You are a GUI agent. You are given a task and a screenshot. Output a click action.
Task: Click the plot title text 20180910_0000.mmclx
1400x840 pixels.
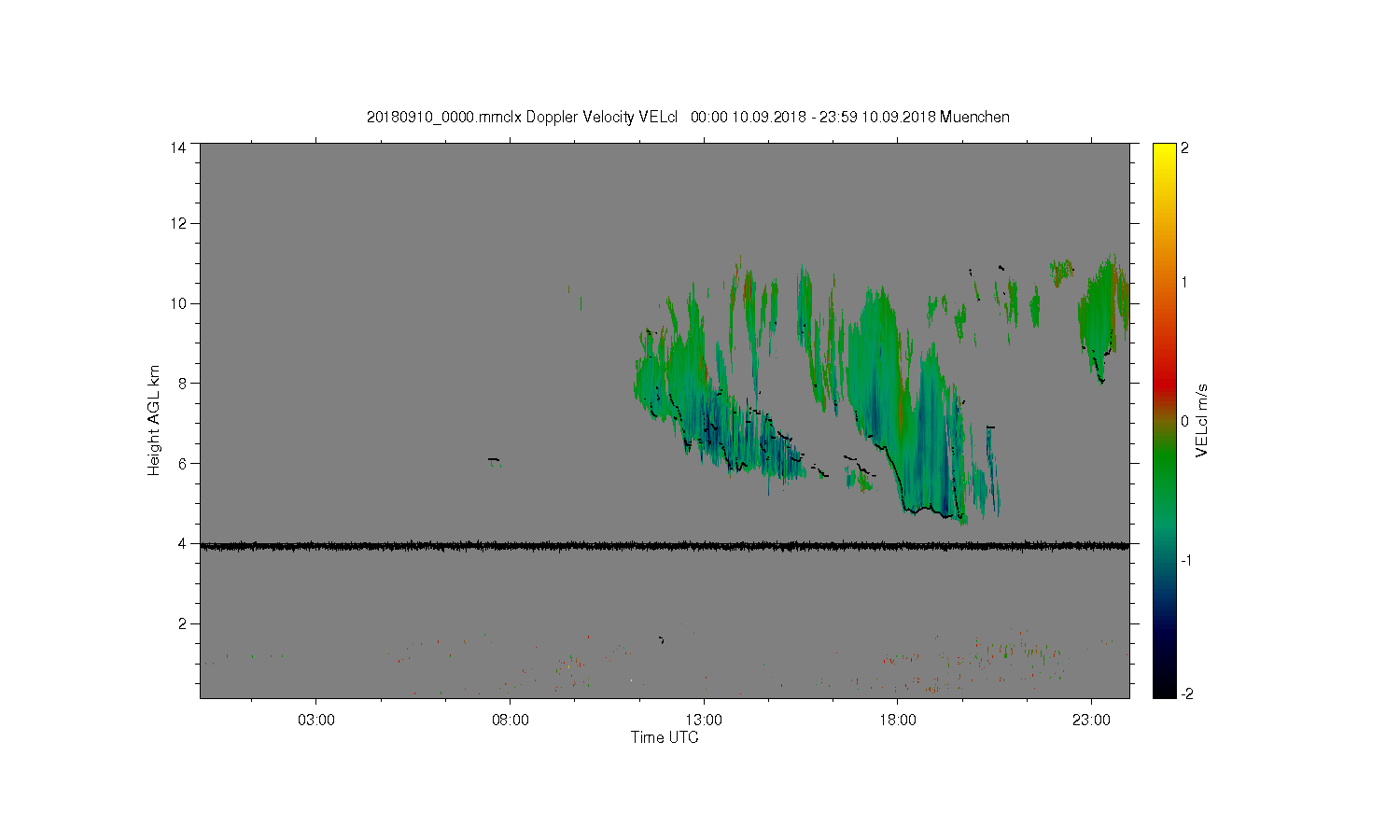click(x=444, y=117)
